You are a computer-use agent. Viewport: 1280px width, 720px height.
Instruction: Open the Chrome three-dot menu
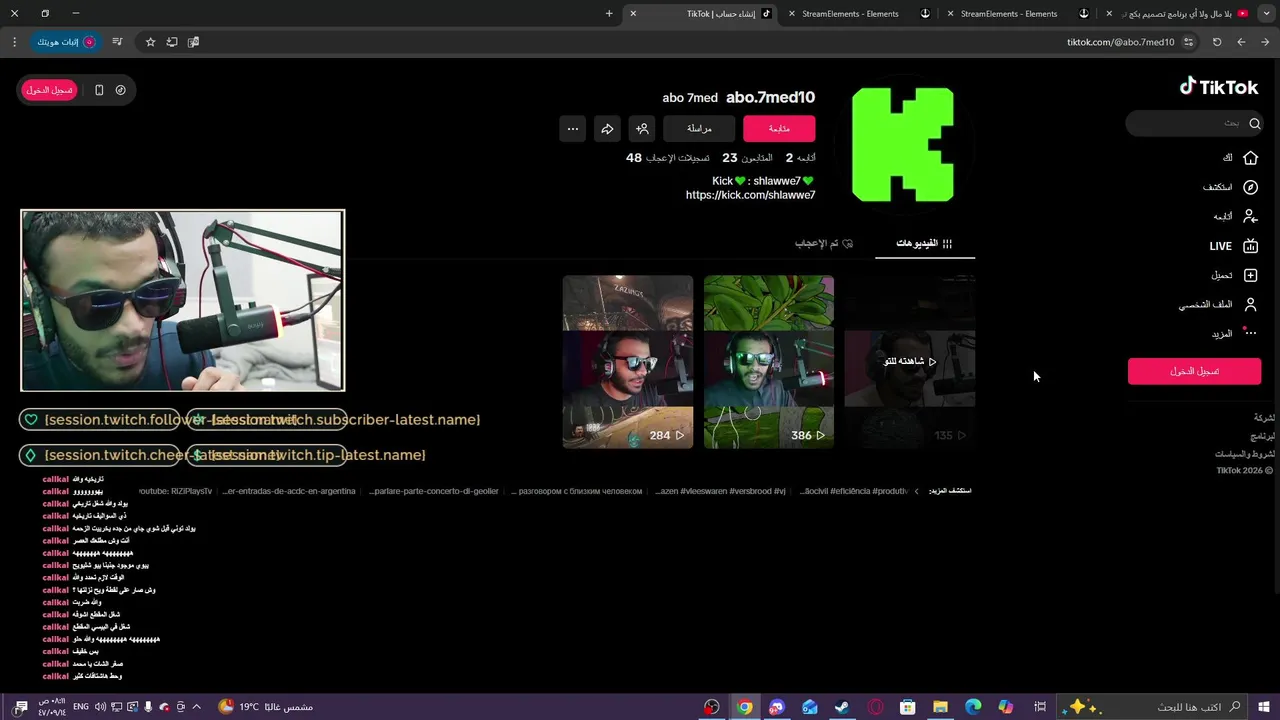(14, 42)
